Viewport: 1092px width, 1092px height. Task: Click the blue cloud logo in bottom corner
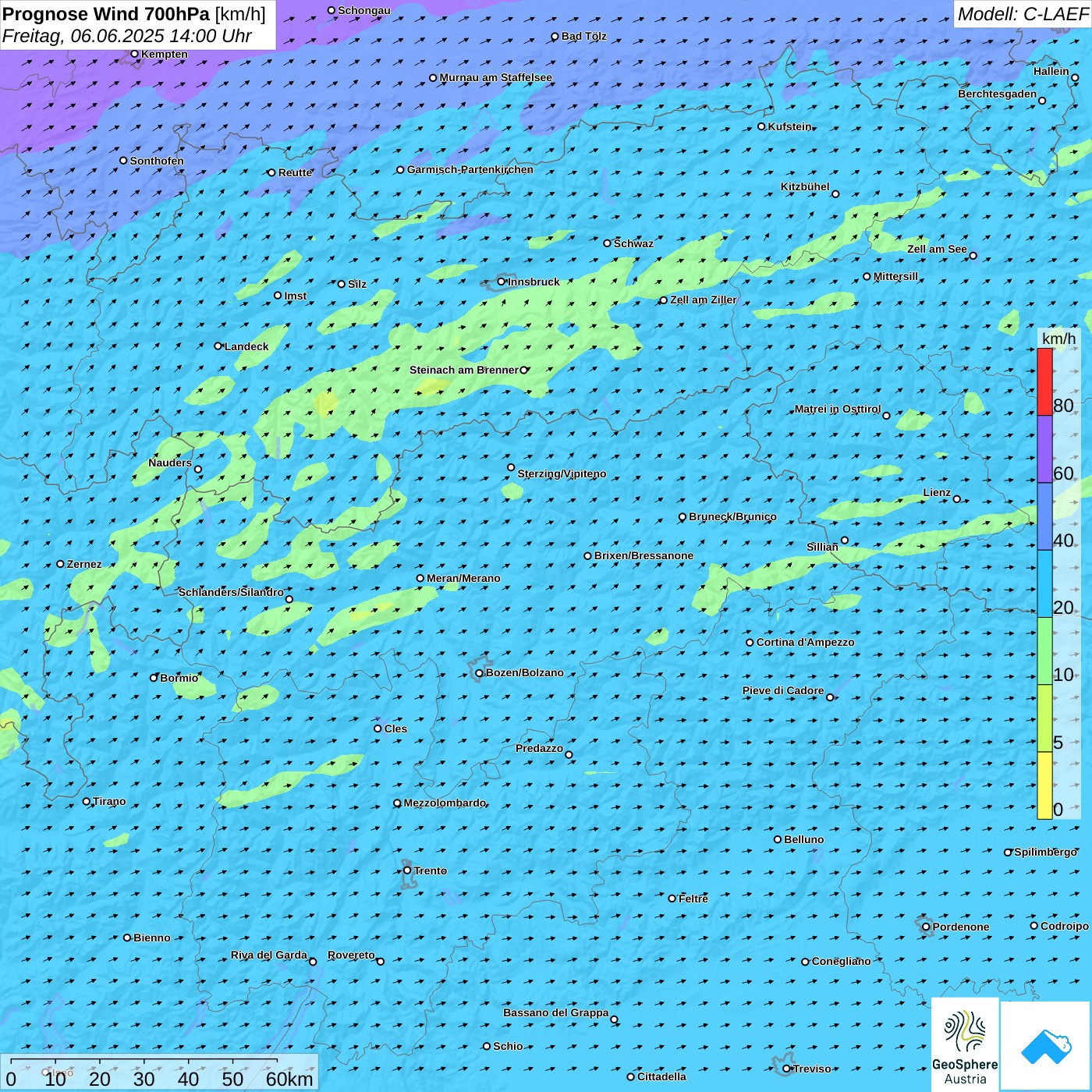[x=1045, y=1045]
